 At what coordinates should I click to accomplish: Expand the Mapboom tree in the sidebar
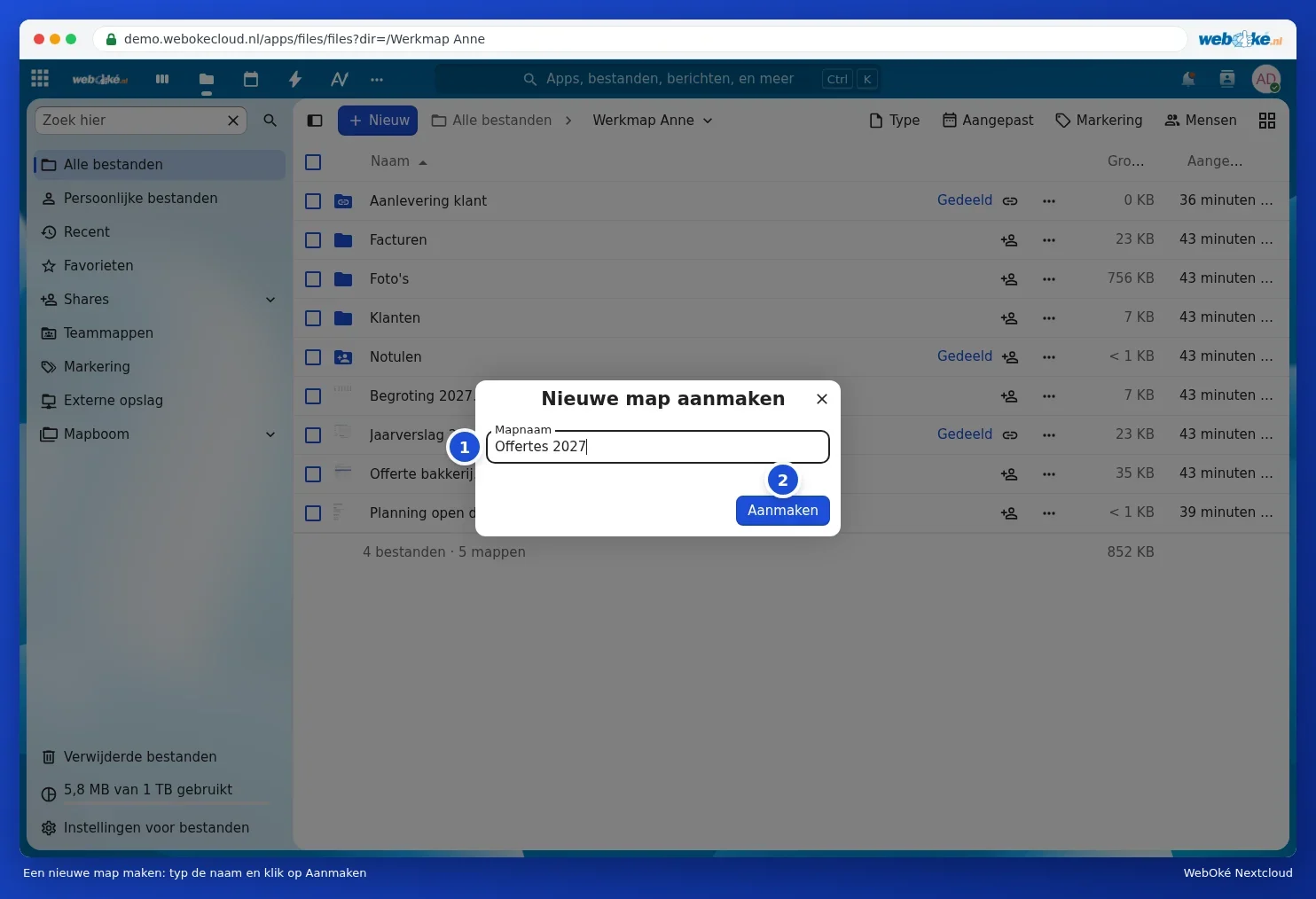click(270, 434)
